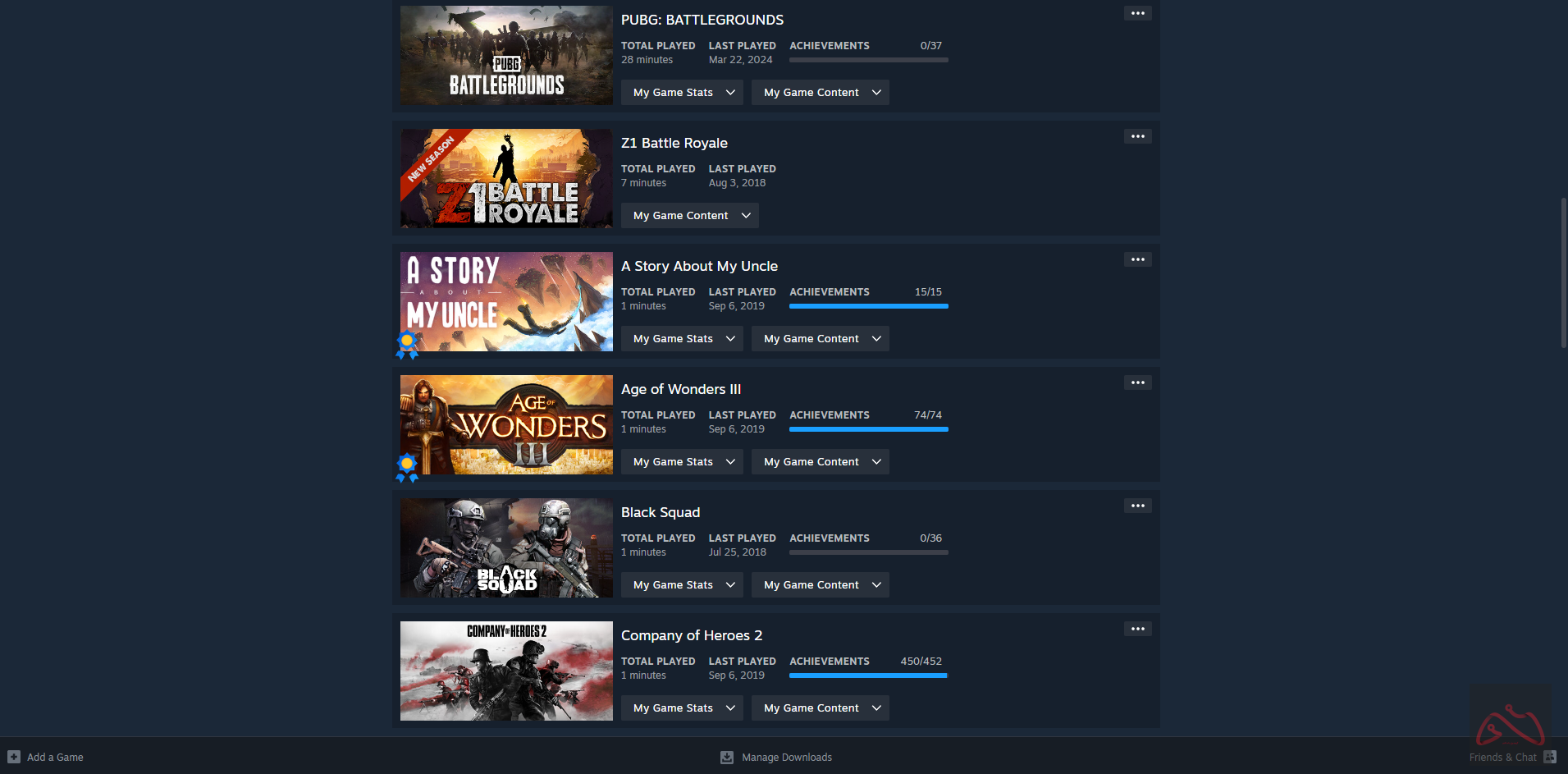Open the three-dot menu for Z1 Battle Royale
1568x774 pixels.
pos(1137,136)
